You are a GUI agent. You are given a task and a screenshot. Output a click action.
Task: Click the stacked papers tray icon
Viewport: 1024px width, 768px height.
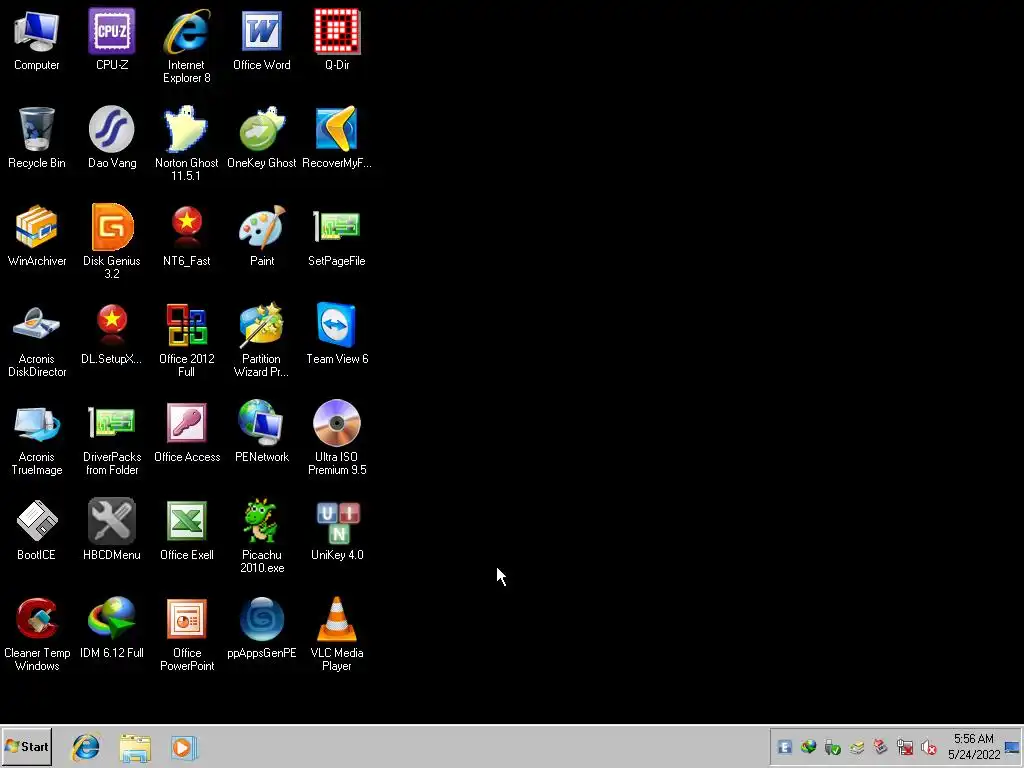[x=856, y=747]
